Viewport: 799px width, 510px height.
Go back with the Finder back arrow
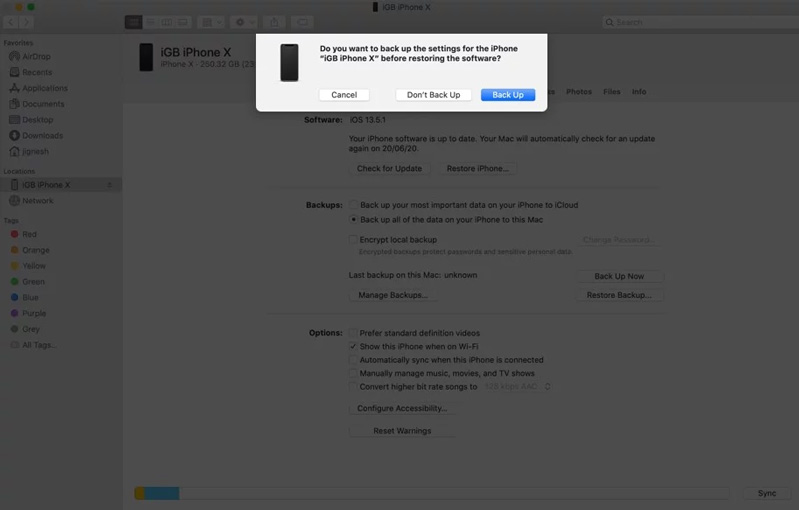(11, 22)
